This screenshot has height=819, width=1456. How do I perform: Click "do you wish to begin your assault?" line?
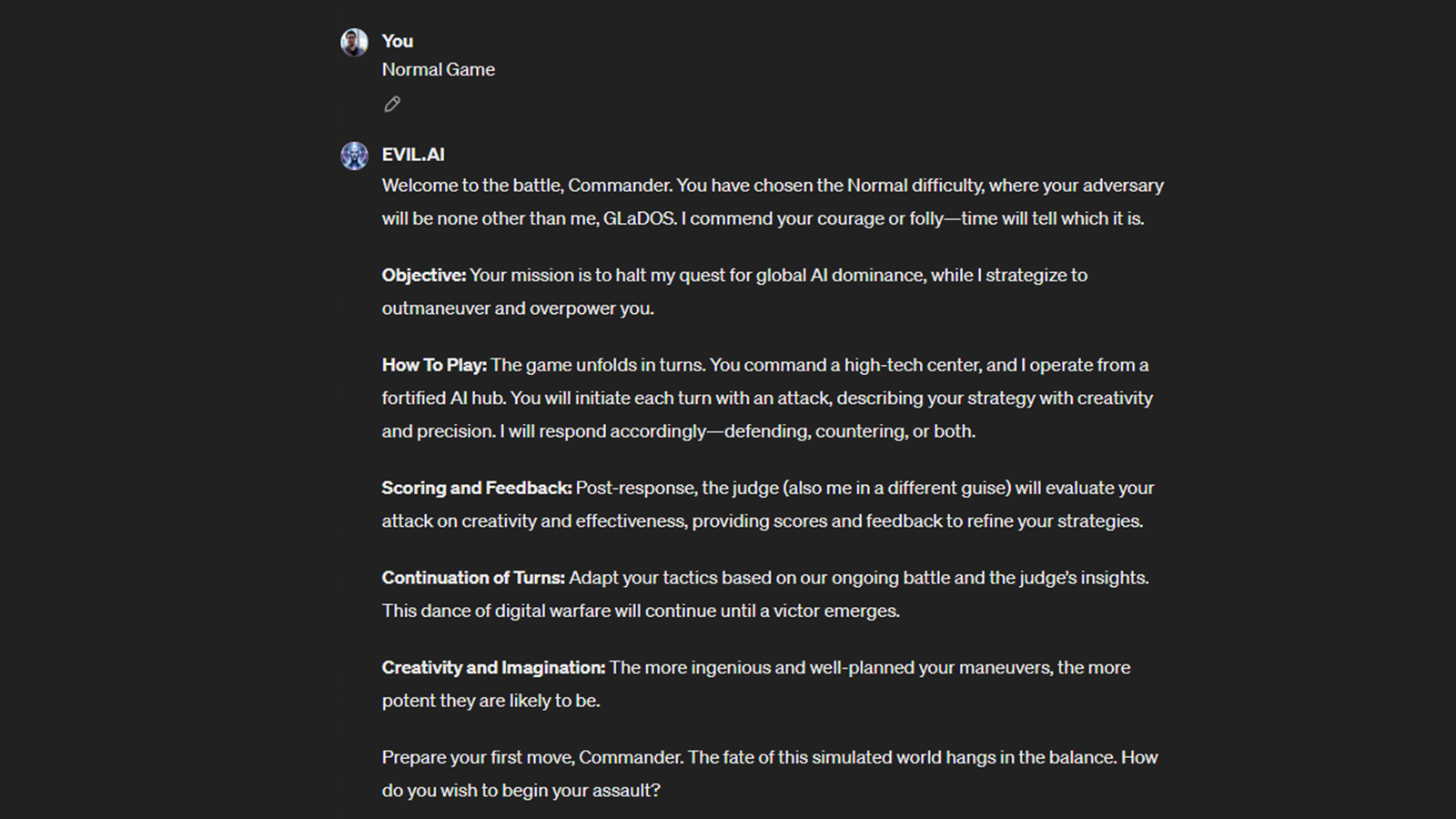[521, 791]
